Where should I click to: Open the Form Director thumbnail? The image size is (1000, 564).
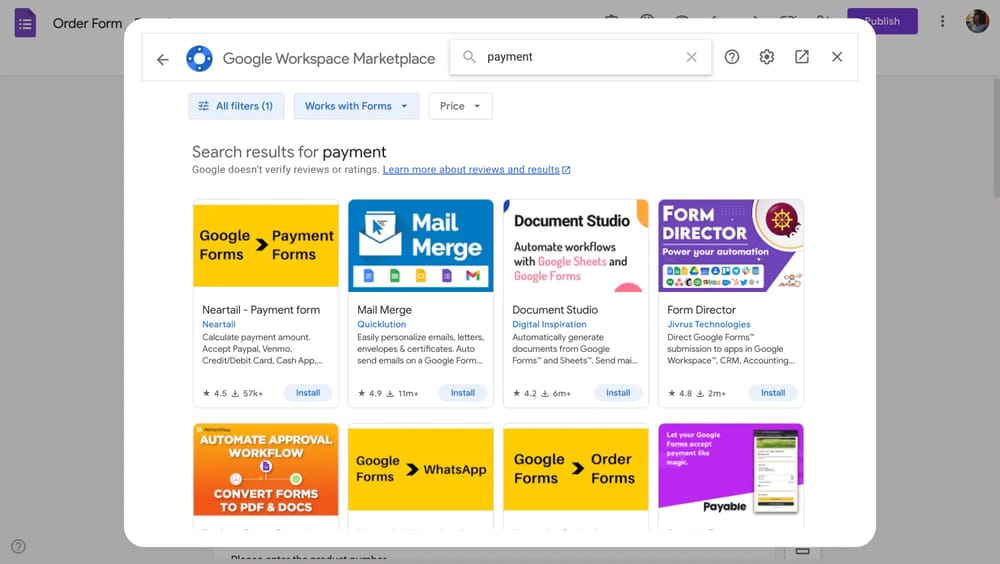[731, 246]
